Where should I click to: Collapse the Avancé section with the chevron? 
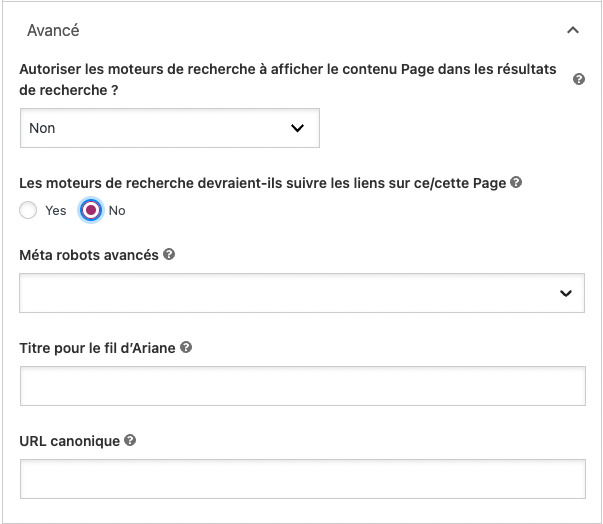pos(573,31)
